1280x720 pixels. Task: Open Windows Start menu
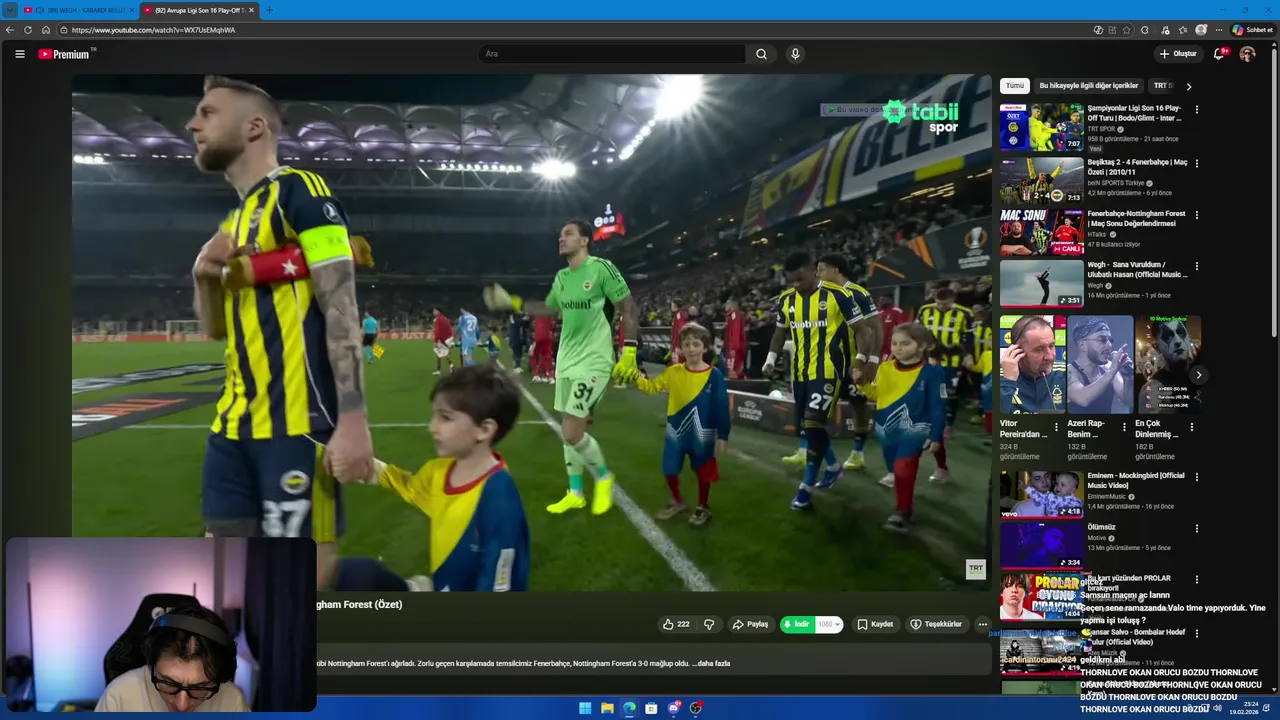(585, 708)
